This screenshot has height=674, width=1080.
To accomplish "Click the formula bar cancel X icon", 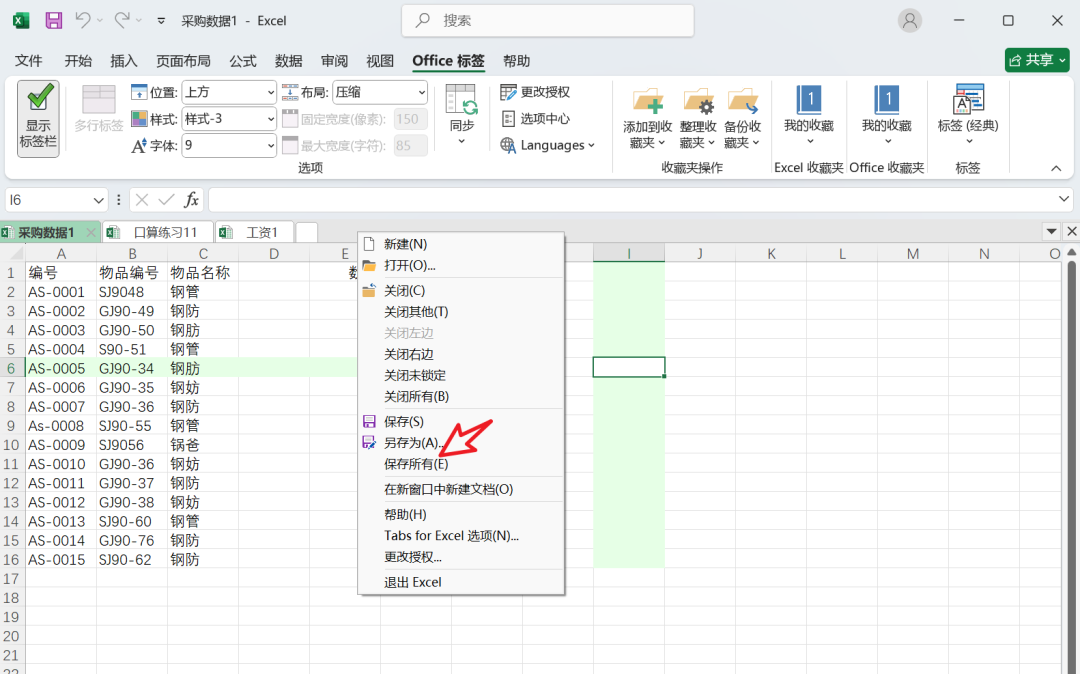I will click(x=142, y=200).
